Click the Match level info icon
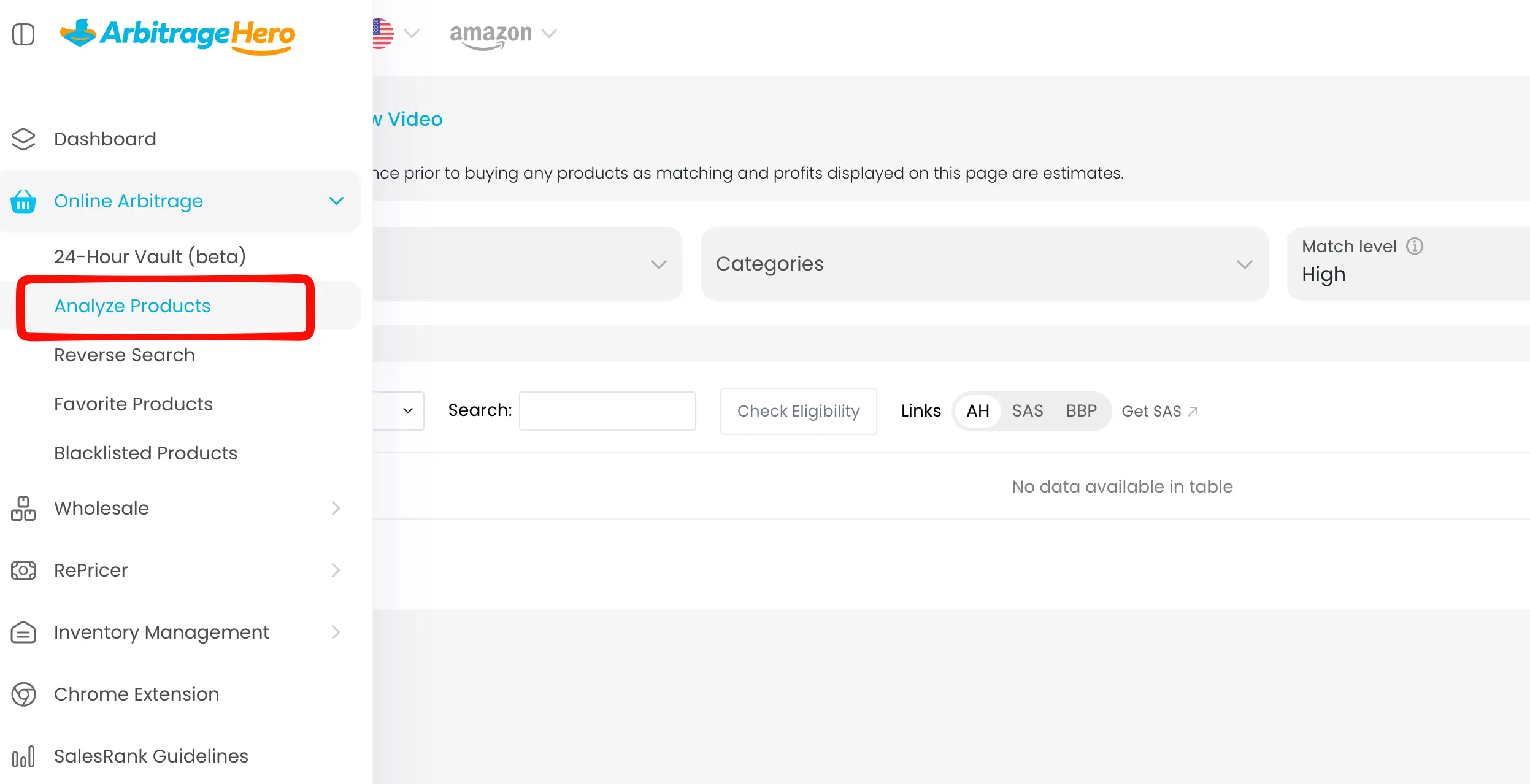Viewport: 1530px width, 784px height. 1415,246
